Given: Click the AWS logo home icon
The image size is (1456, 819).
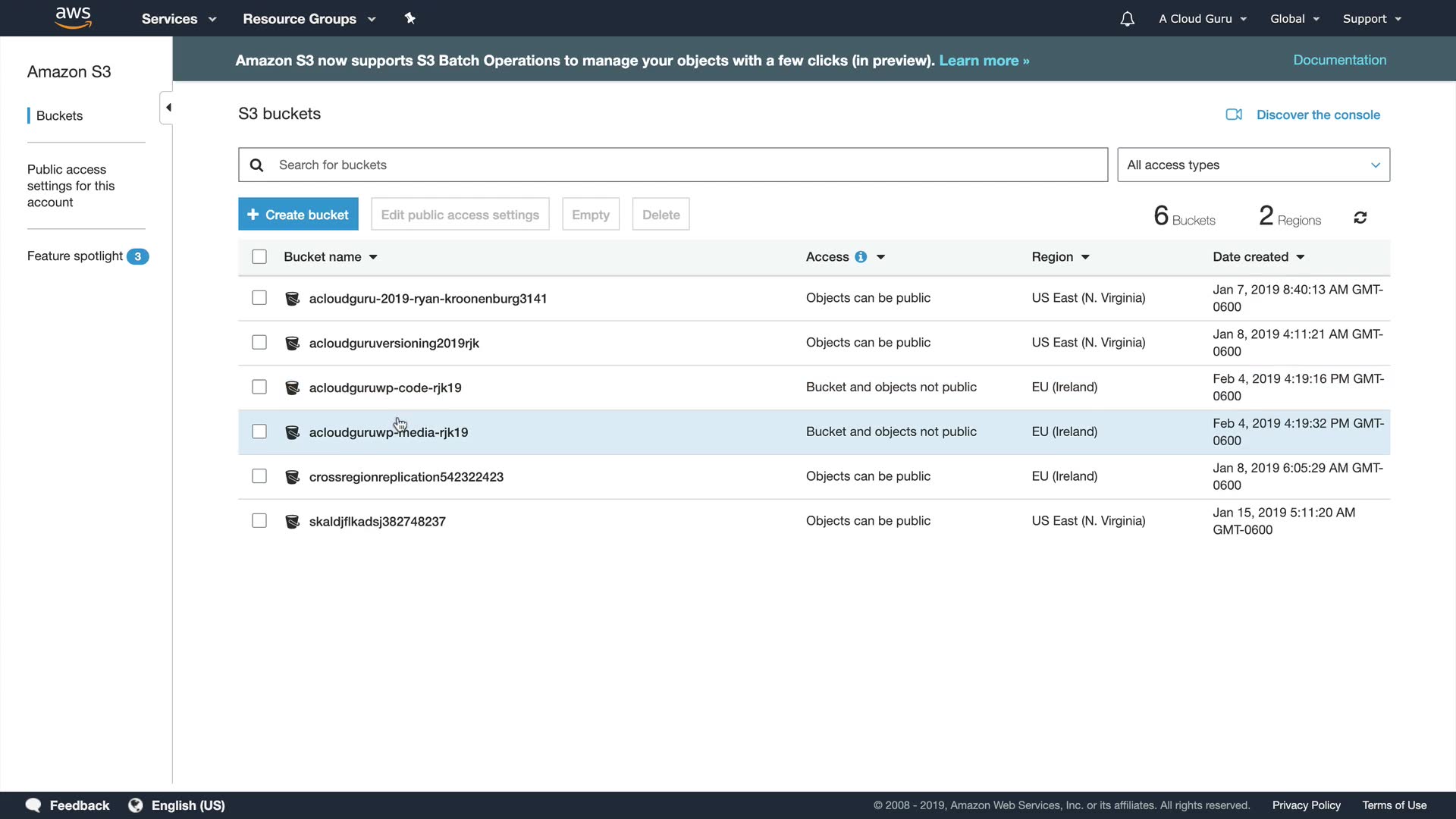Looking at the screenshot, I should (x=73, y=17).
